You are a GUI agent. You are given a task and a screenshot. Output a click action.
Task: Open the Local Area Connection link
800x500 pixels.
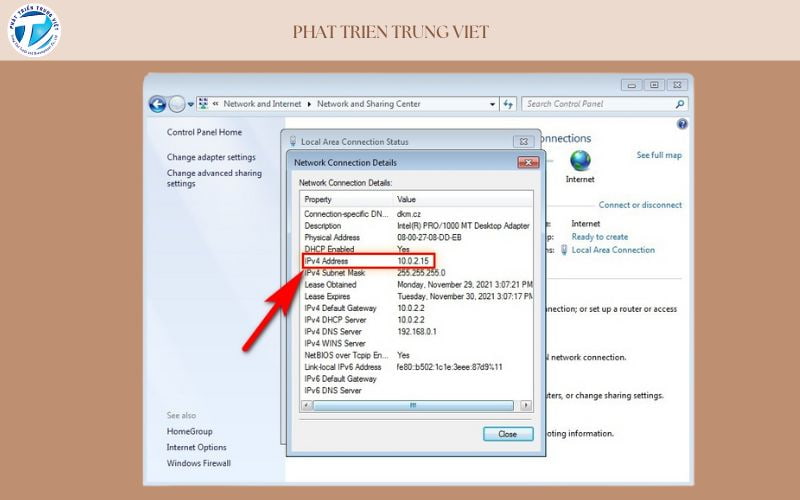[613, 250]
